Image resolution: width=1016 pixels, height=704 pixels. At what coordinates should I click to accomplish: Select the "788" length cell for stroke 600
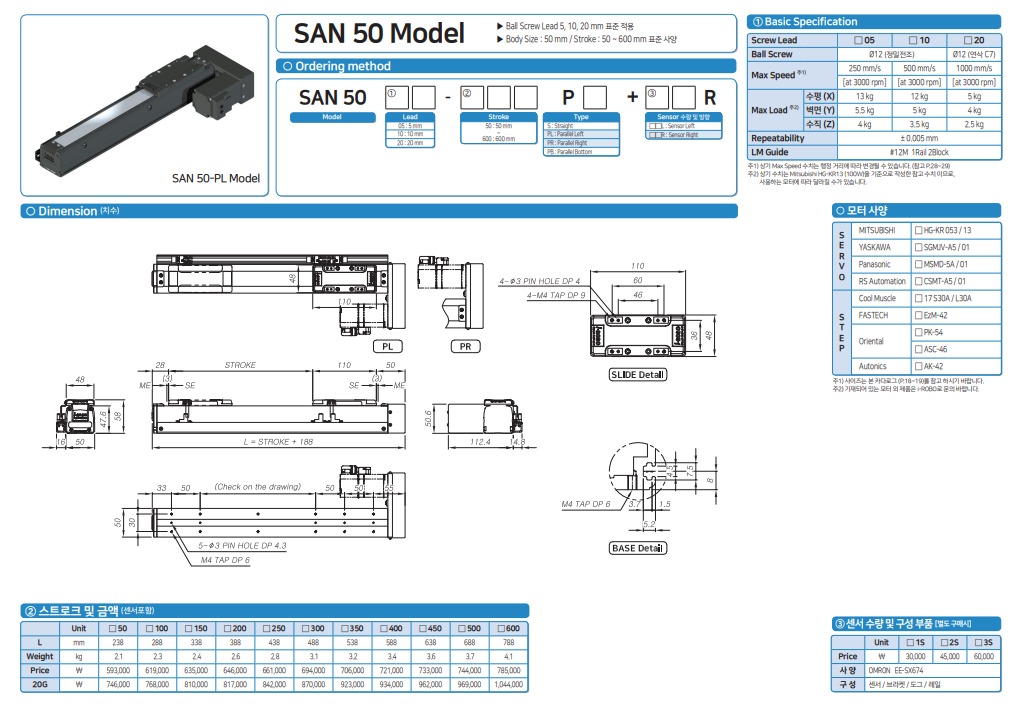click(x=509, y=642)
